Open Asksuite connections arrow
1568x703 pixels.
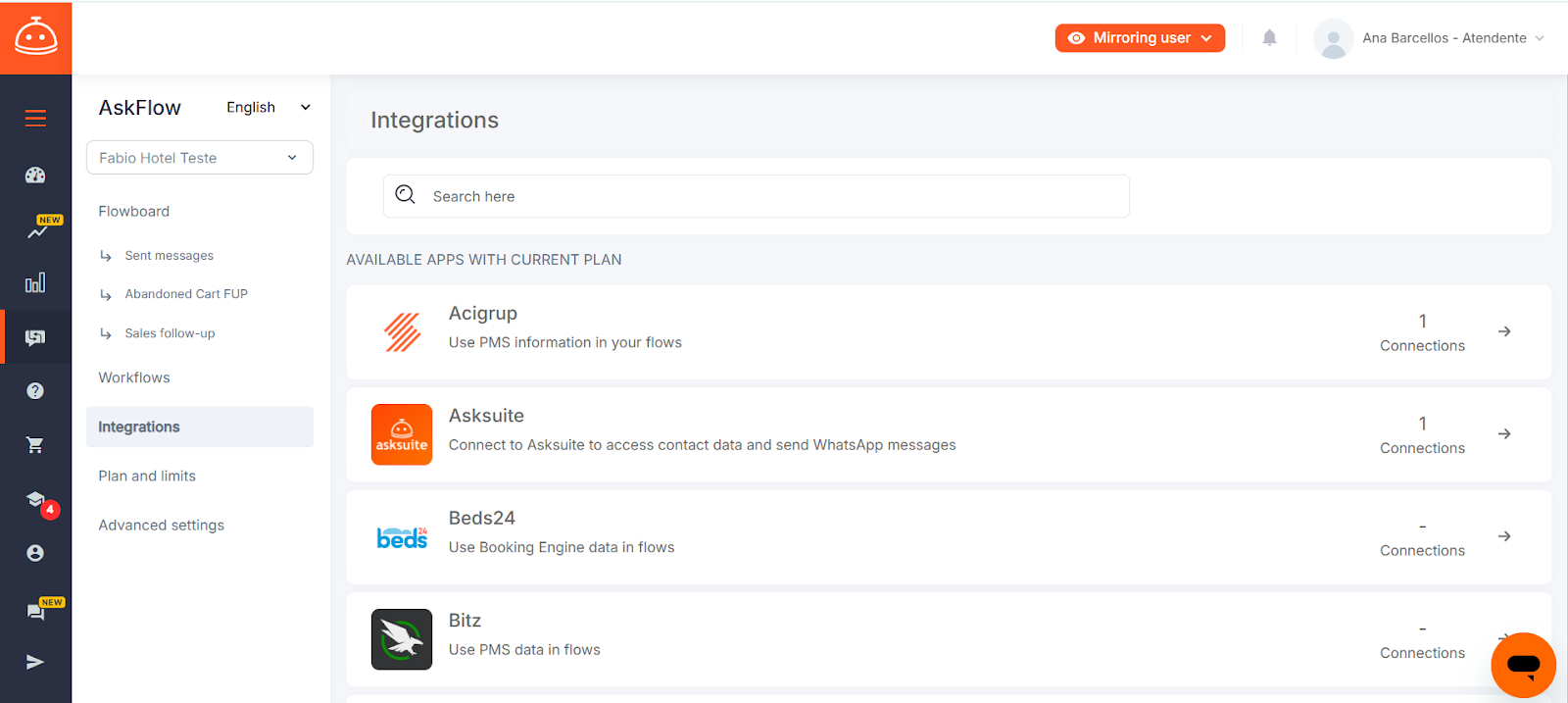point(1504,433)
